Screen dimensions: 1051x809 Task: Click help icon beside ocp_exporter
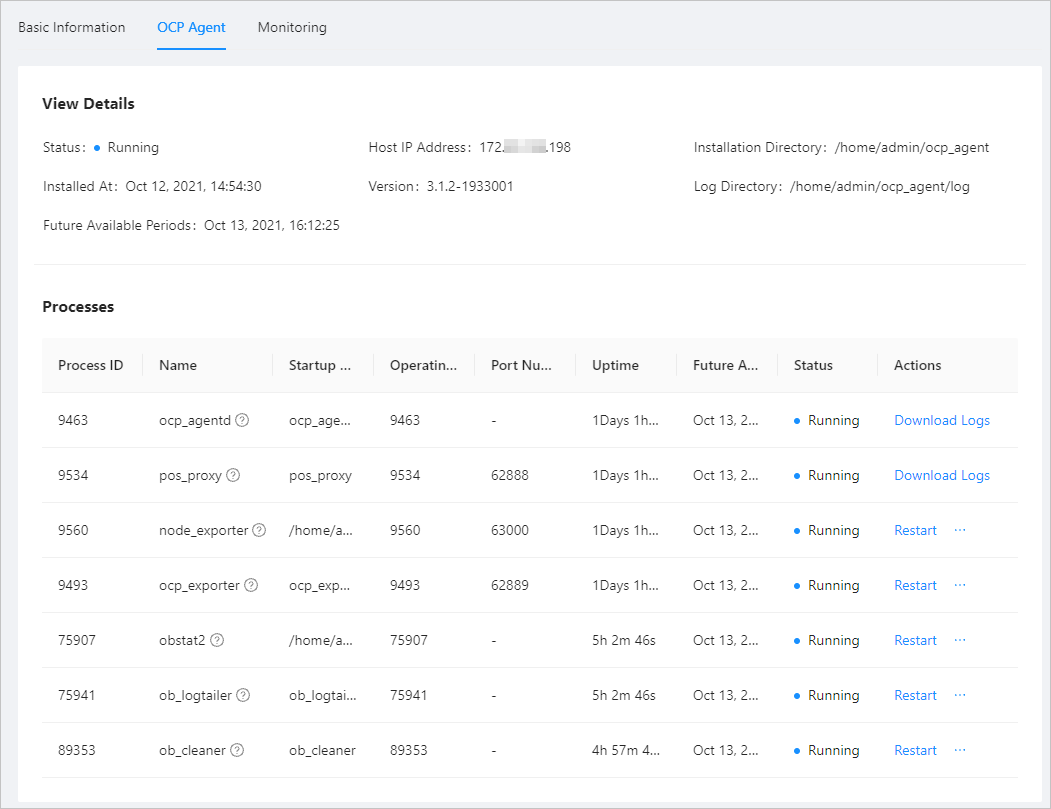tap(251, 586)
